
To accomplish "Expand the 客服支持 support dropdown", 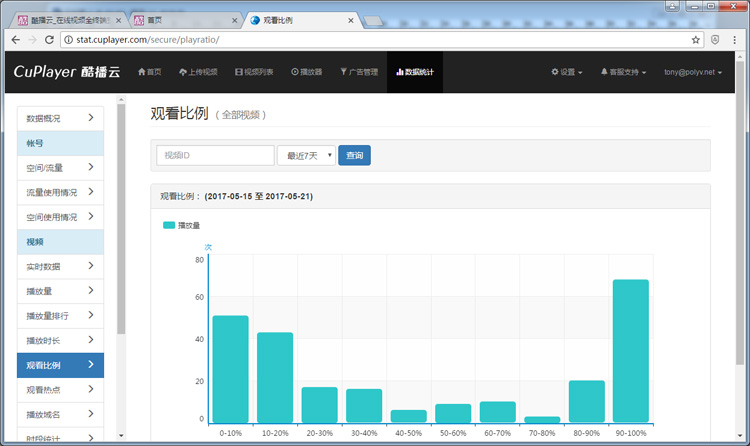I will [623, 72].
